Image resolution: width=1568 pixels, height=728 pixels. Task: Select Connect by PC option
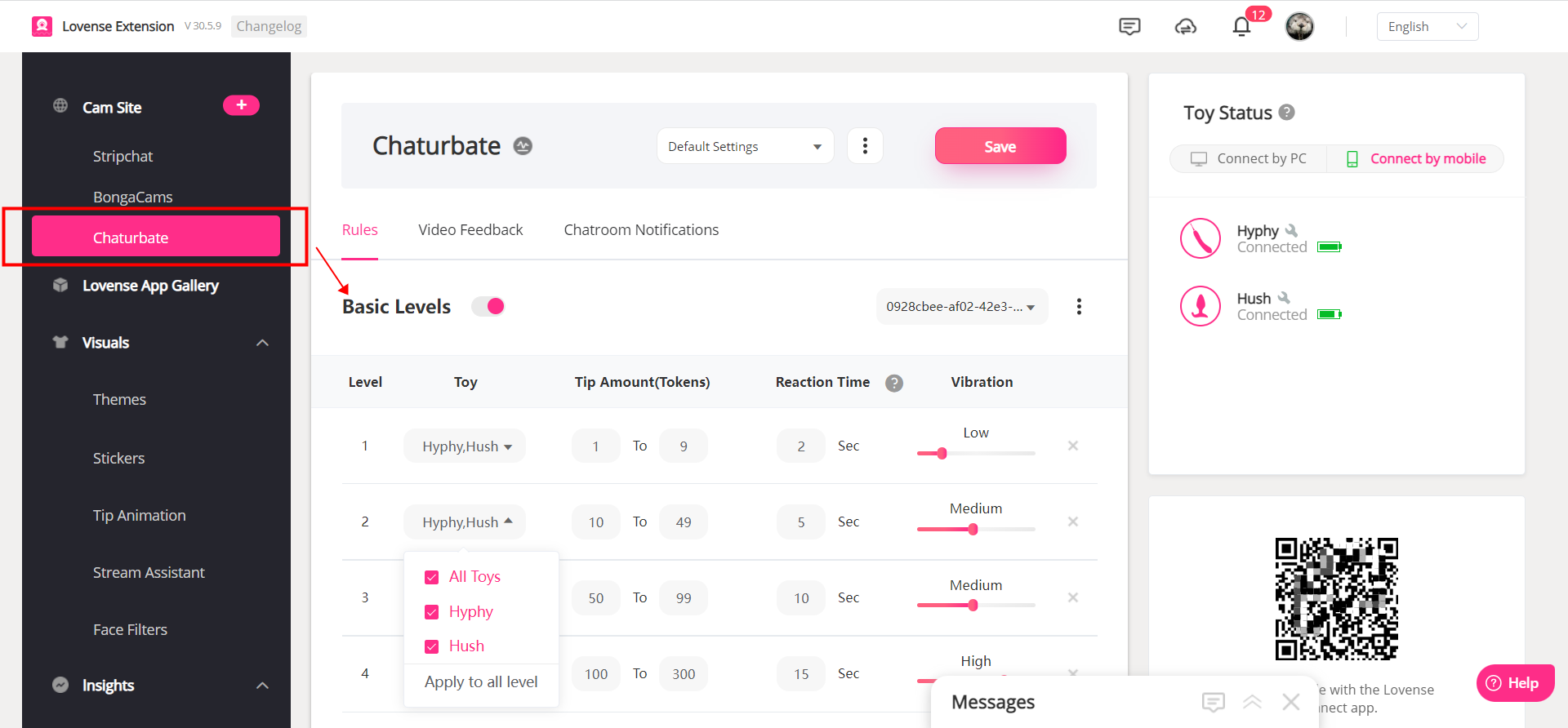point(1249,158)
